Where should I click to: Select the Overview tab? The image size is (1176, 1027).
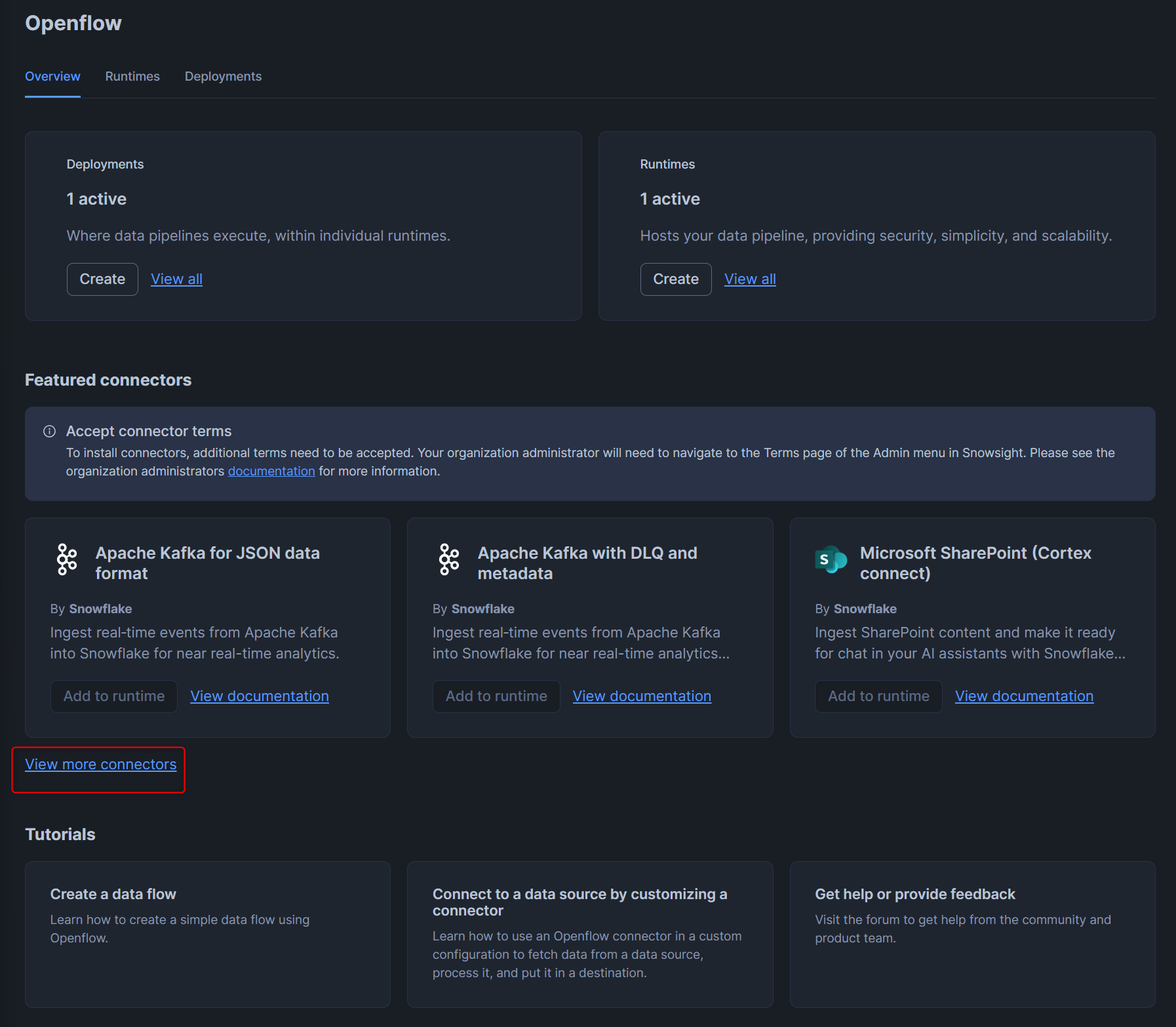[x=52, y=77]
